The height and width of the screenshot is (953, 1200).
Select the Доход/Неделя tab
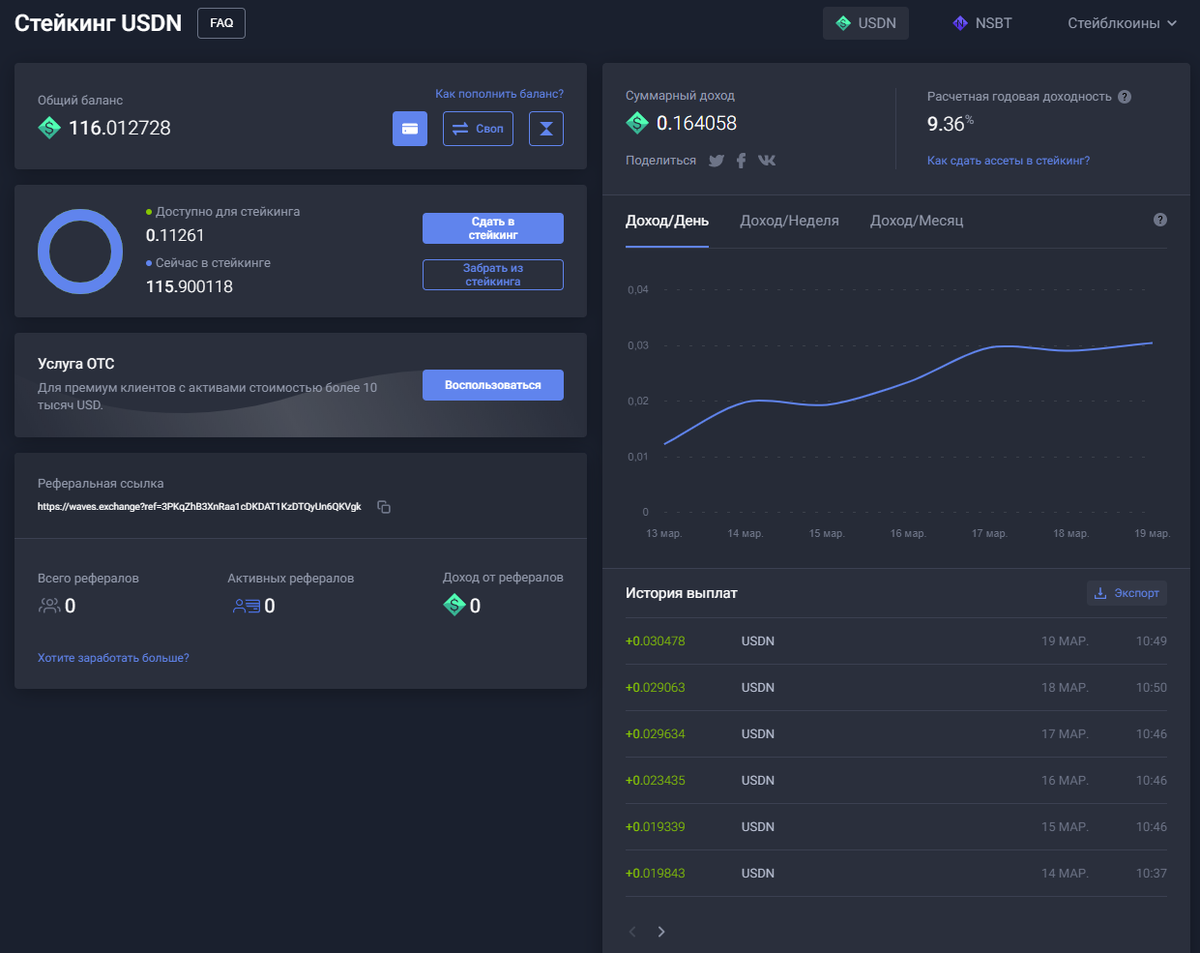click(x=789, y=221)
